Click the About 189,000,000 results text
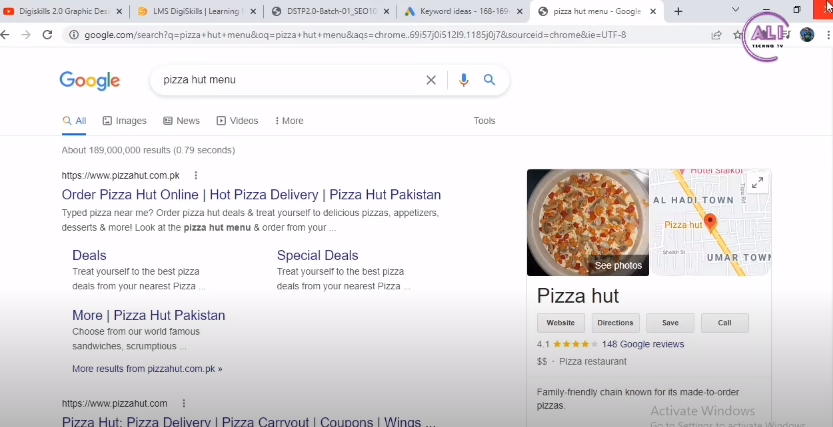The image size is (833, 427). (x=148, y=150)
